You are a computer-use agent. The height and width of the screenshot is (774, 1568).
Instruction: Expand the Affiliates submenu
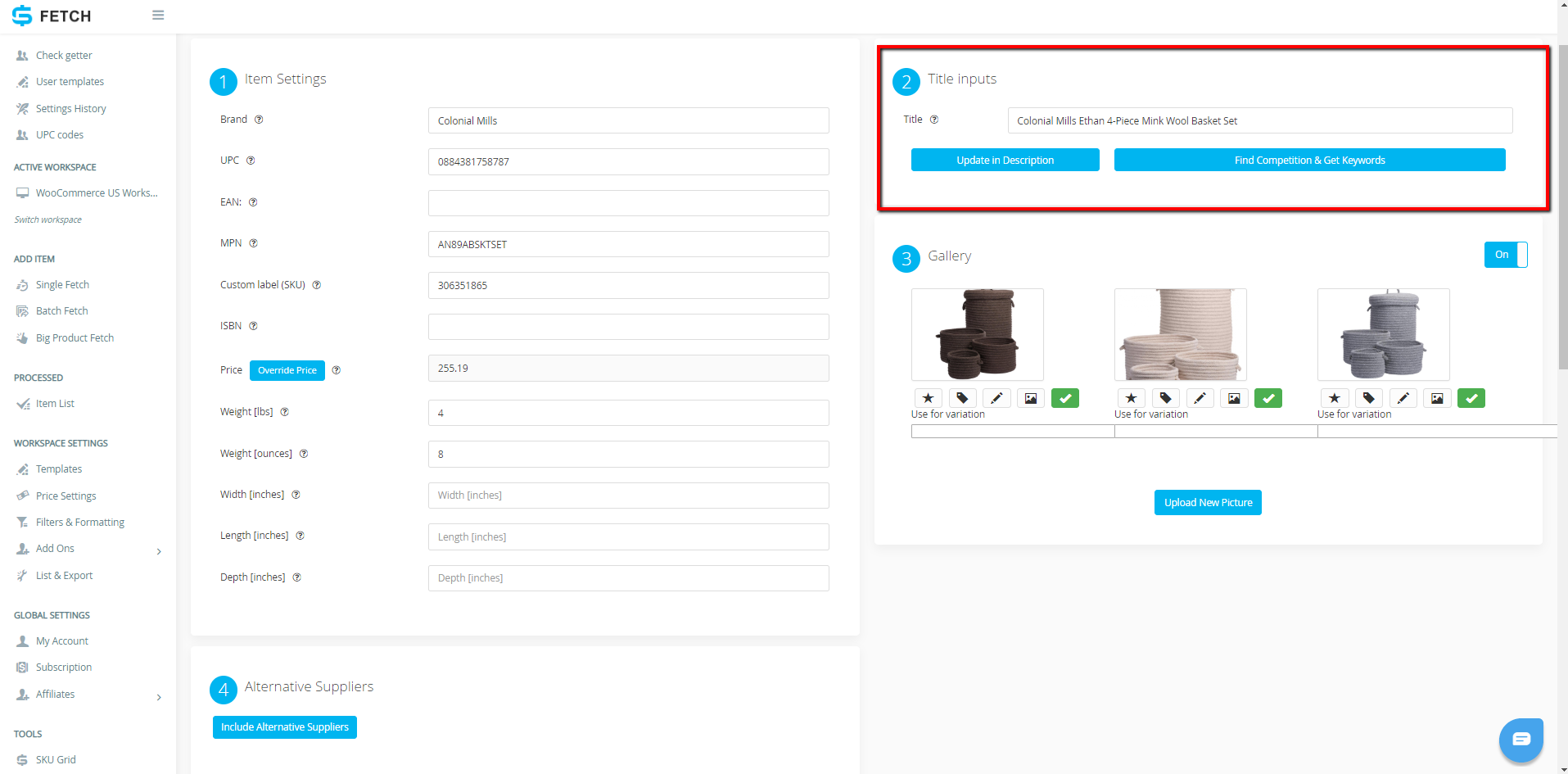159,697
